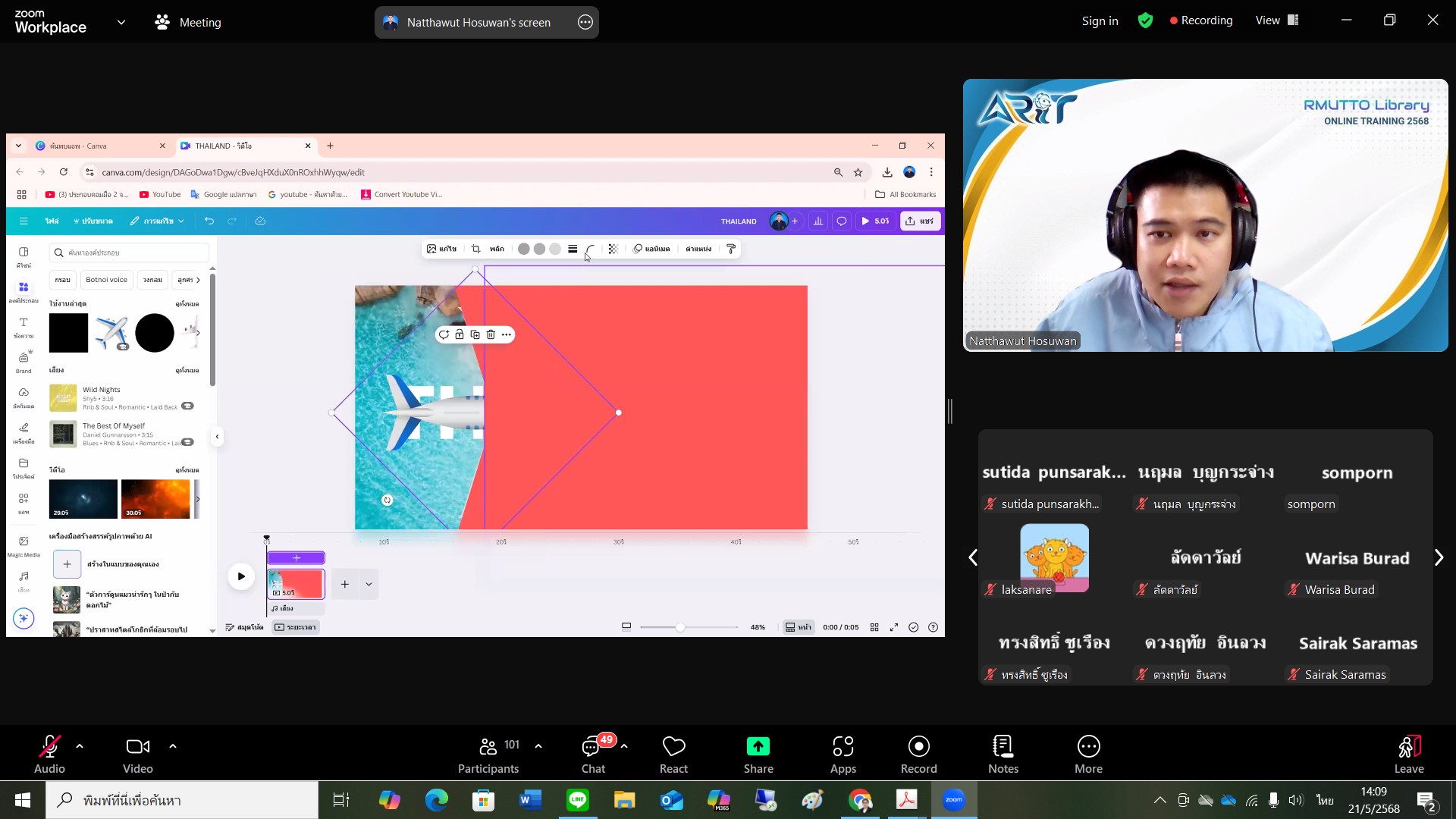The height and width of the screenshot is (819, 1456).
Task: Open the Canva Resize menu
Action: pos(93,221)
